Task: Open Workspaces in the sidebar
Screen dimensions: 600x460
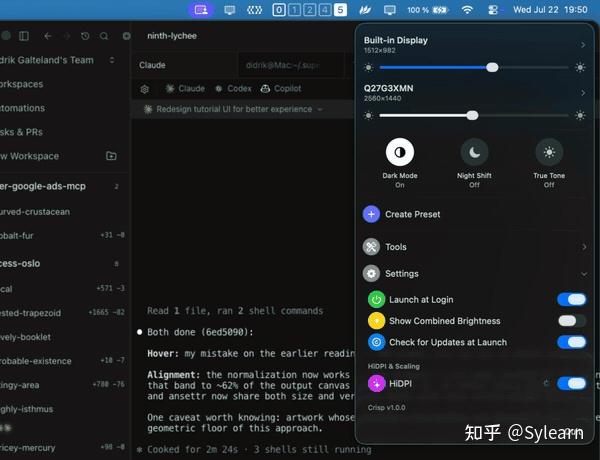Action: pyautogui.click(x=21, y=84)
